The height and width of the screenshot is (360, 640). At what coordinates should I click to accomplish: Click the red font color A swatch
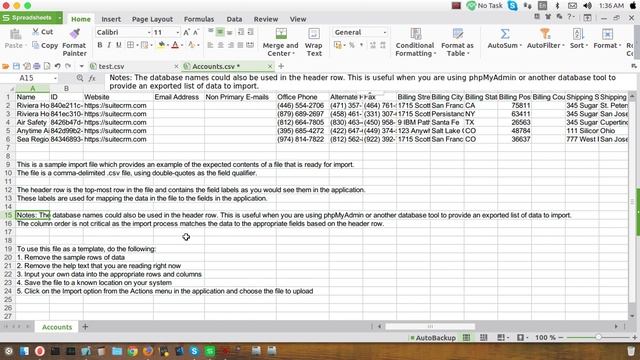click(x=175, y=45)
